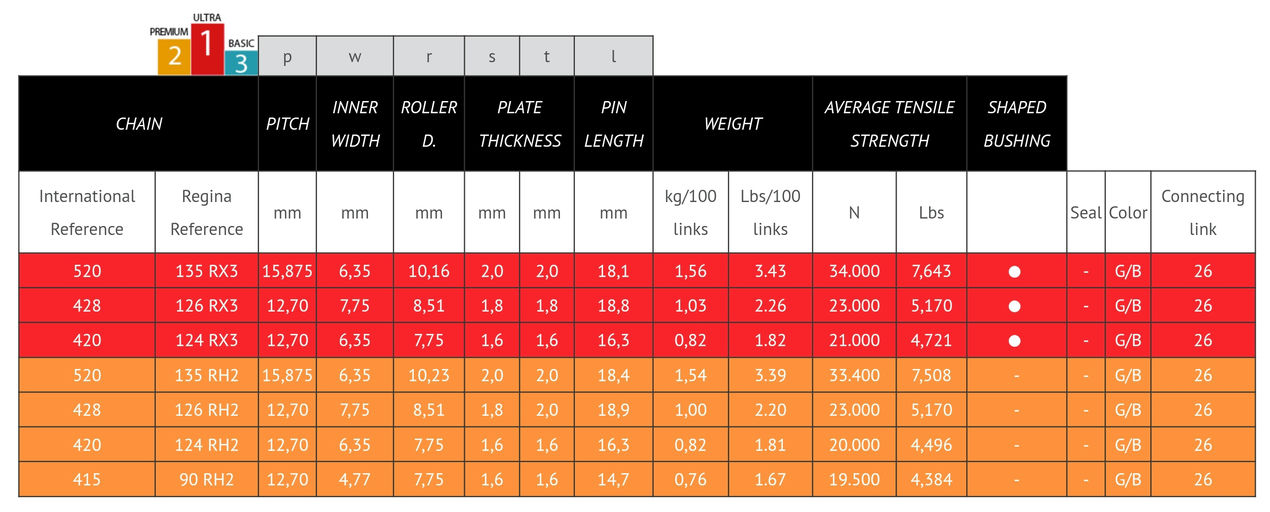
Task: Click the shaped bushing dot for 135 RX3
Action: click(1016, 271)
